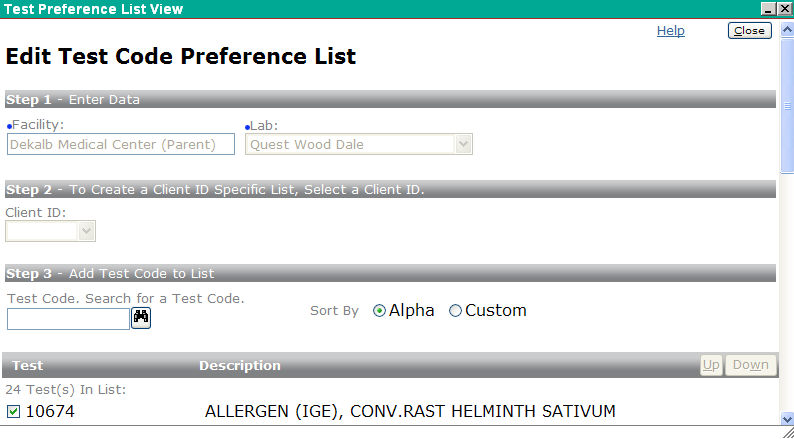The width and height of the screenshot is (794, 439).
Task: Click the Lab dropdown arrow button
Action: [463, 144]
